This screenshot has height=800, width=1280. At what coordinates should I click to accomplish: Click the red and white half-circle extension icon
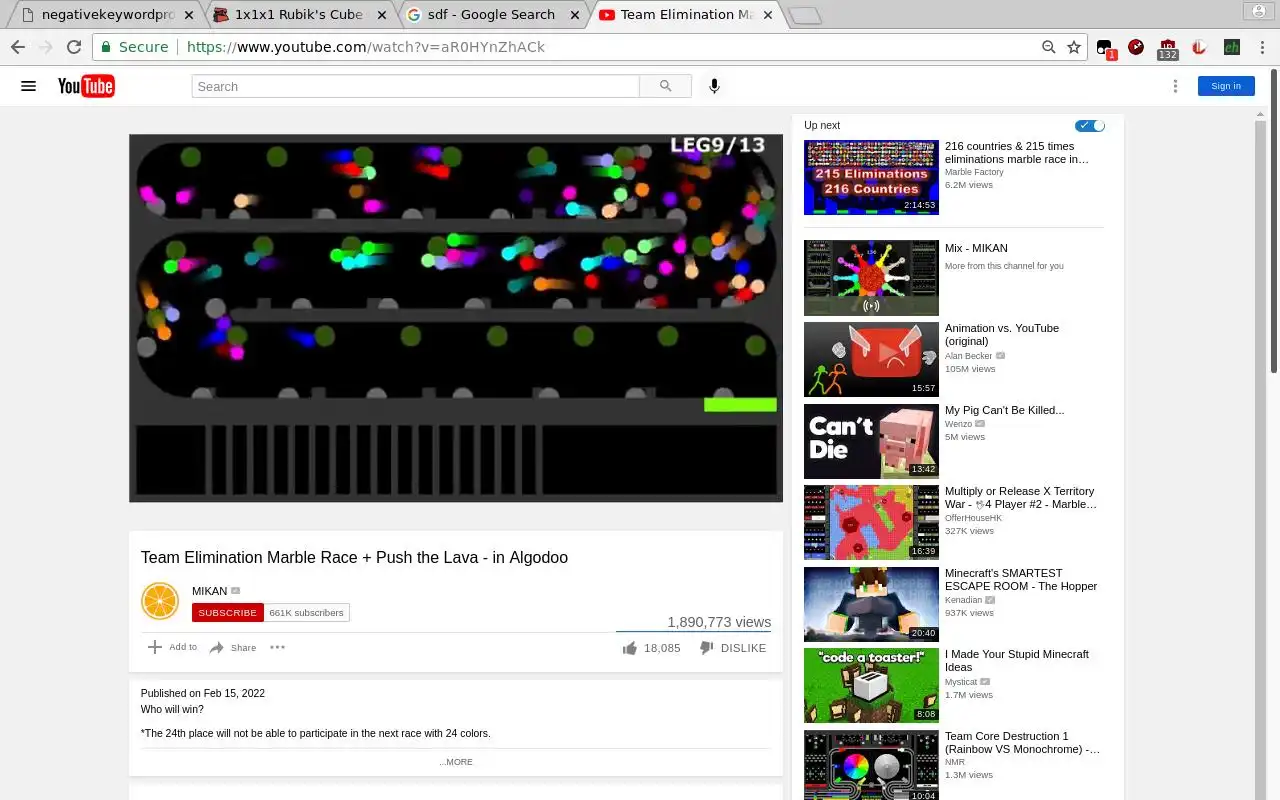[x=1199, y=47]
